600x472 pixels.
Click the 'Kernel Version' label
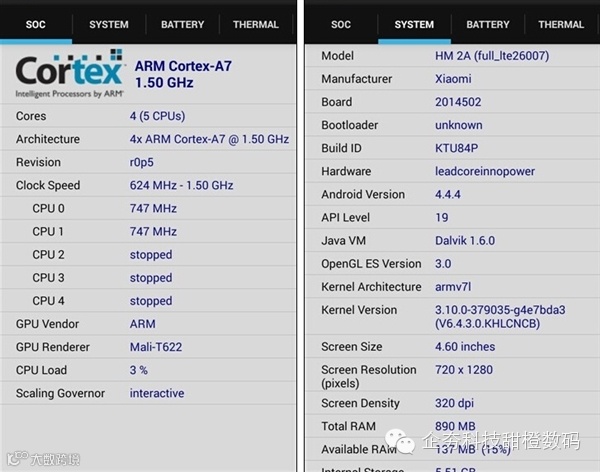(359, 310)
